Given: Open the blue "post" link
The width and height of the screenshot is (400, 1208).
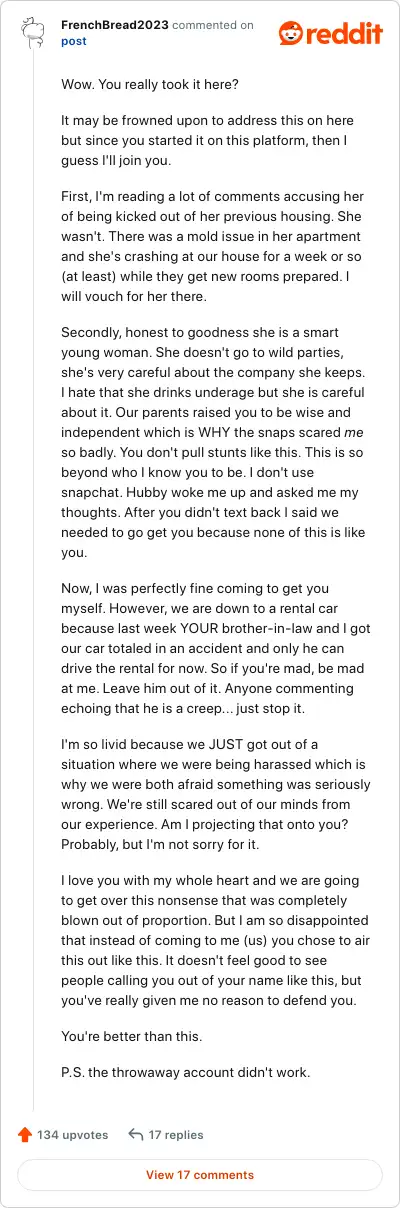Looking at the screenshot, I should coord(74,41).
